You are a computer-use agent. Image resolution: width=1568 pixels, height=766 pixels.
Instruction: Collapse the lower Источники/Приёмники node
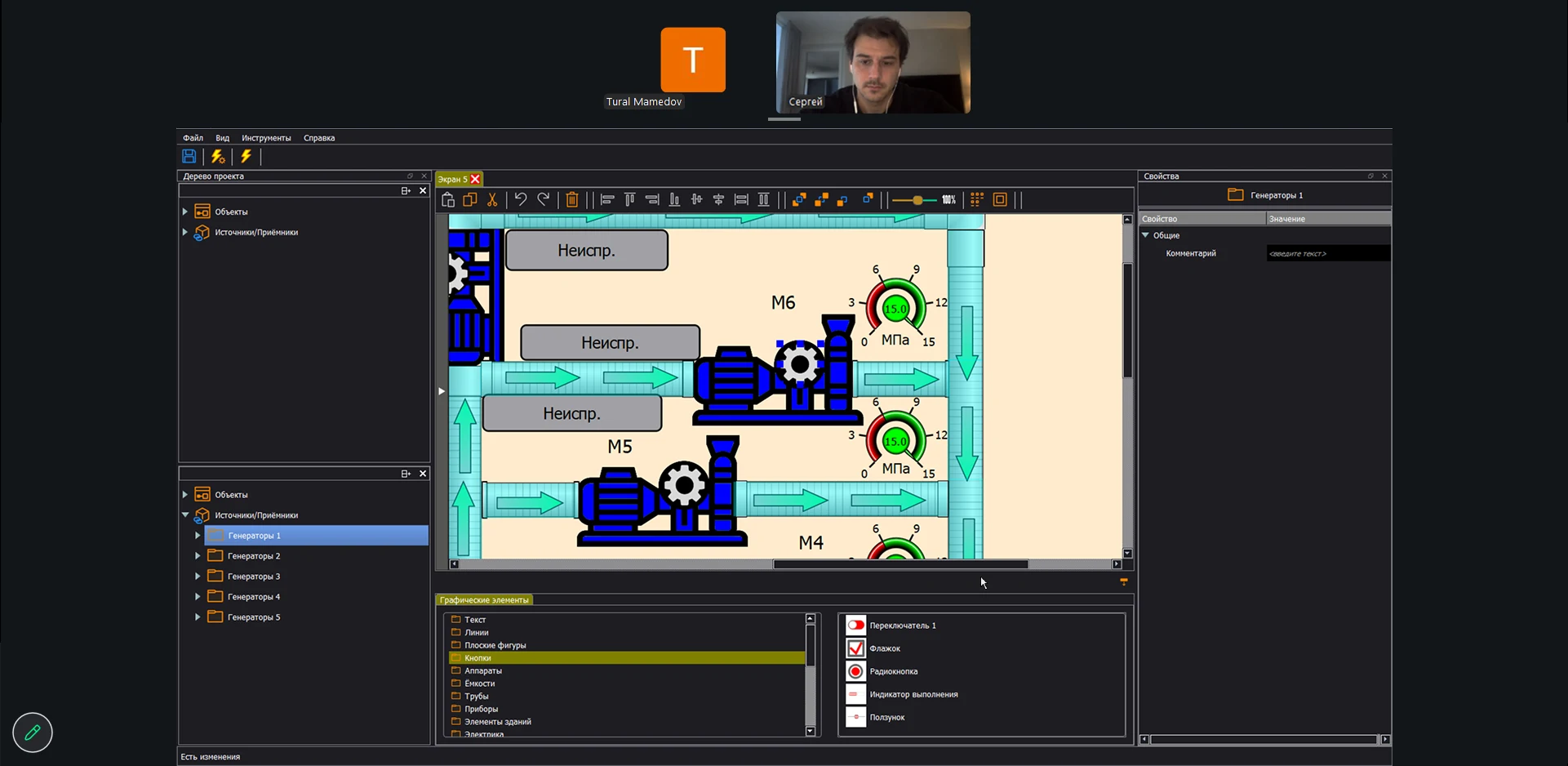pos(185,515)
